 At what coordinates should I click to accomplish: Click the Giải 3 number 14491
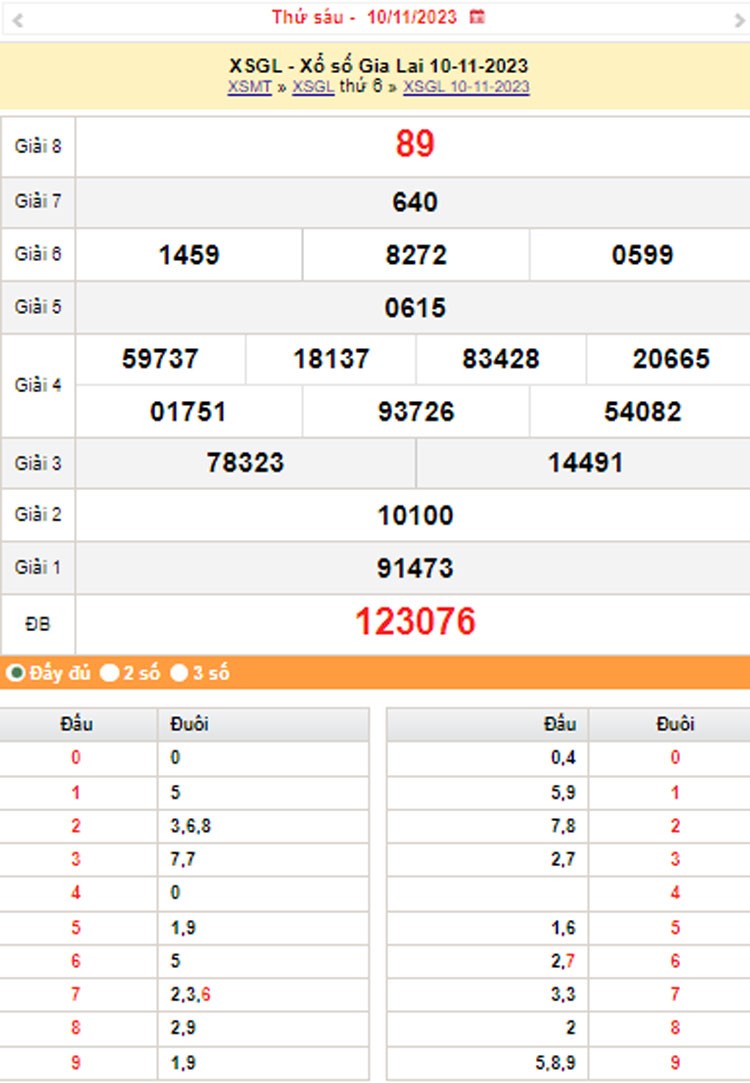tap(584, 463)
